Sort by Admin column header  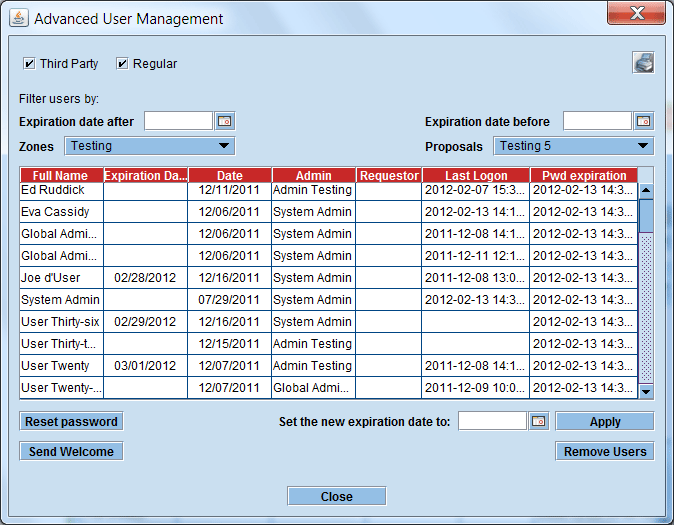[314, 175]
